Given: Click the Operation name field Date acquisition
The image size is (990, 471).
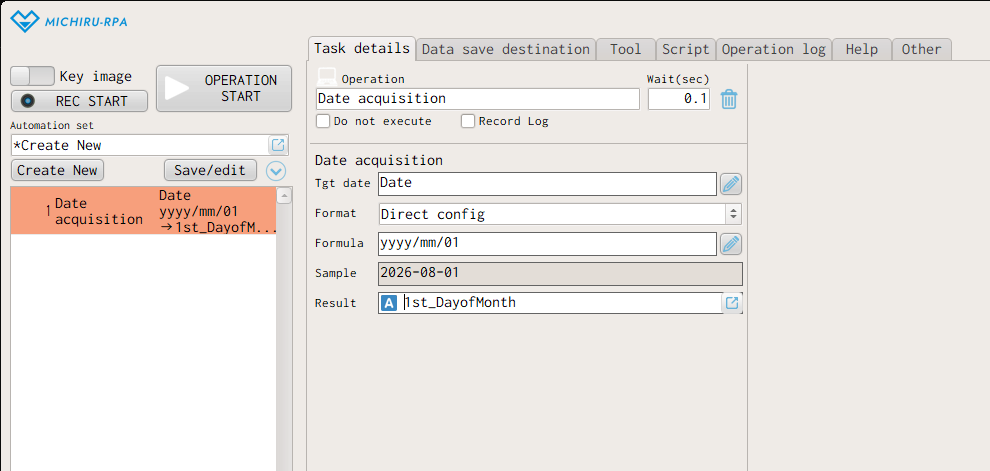Looking at the screenshot, I should pos(477,99).
